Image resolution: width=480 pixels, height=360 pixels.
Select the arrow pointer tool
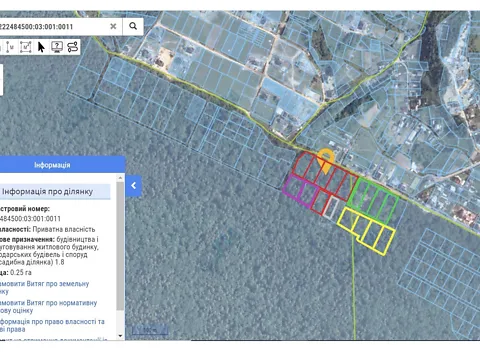click(x=41, y=47)
